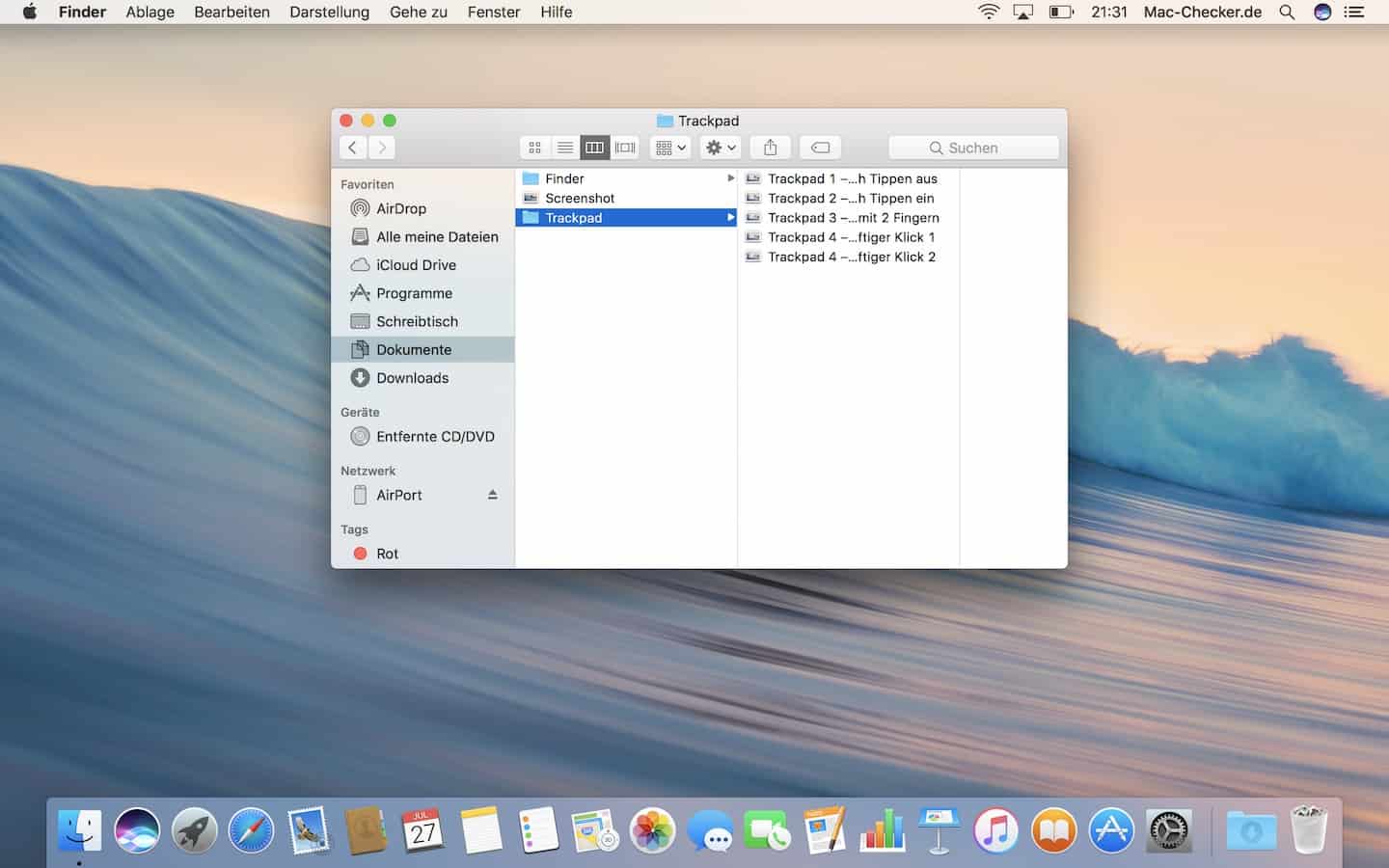Open the arrange-by grid dropdown
This screenshot has height=868, width=1389.
(670, 148)
